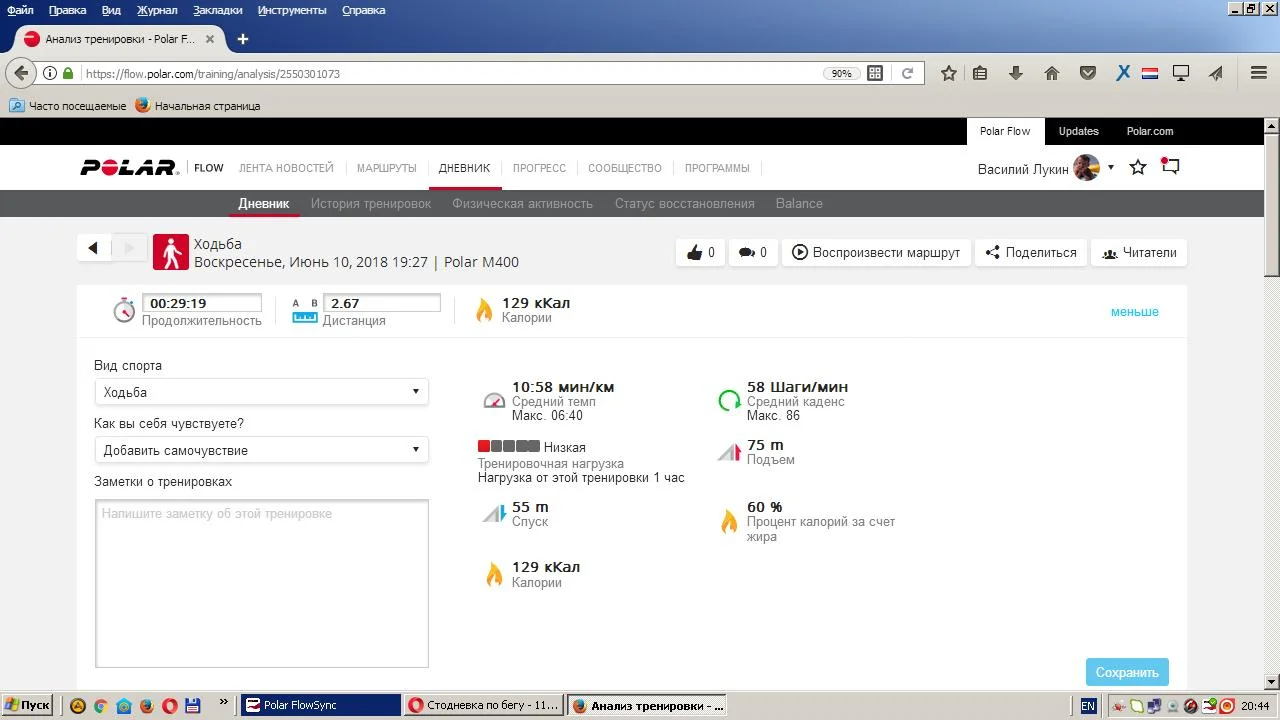
Task: Open bookmarks library list icon
Action: coord(980,73)
